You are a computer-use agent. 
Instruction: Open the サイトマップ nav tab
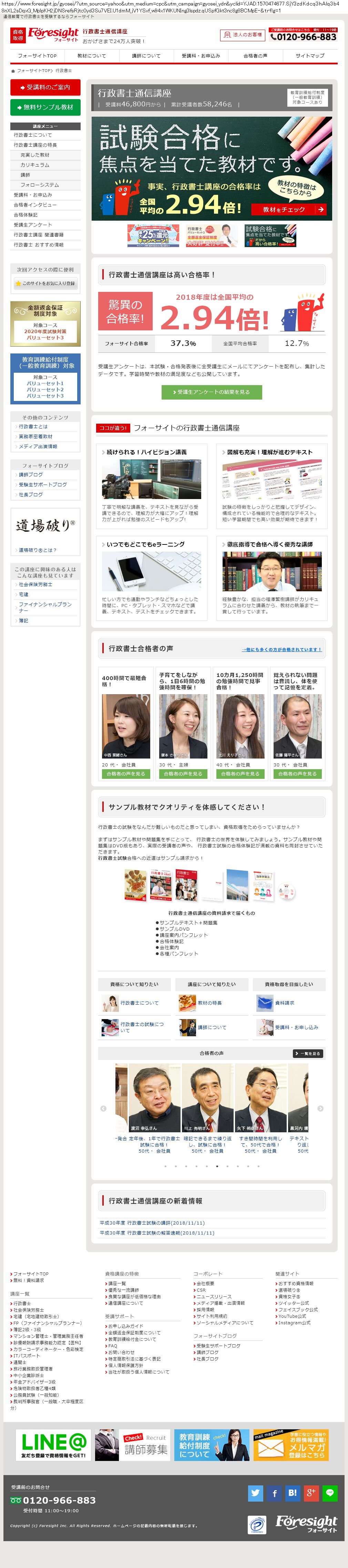click(310, 55)
